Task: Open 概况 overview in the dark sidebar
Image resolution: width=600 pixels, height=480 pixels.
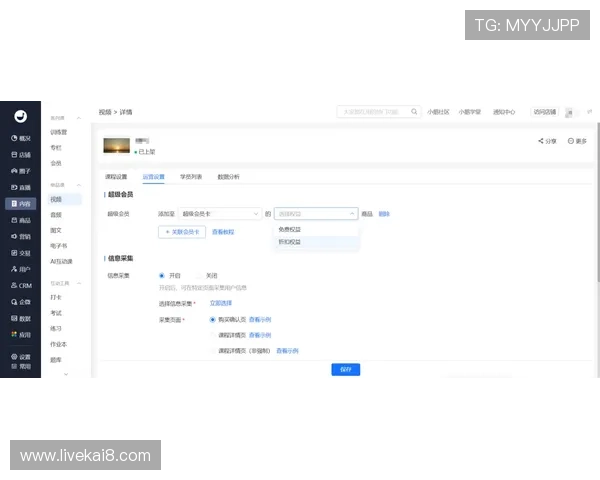Action: [x=20, y=138]
